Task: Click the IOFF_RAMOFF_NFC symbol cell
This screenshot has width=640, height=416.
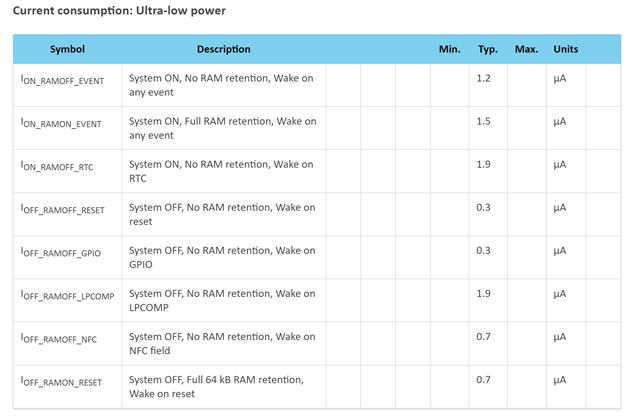Action: [67, 344]
